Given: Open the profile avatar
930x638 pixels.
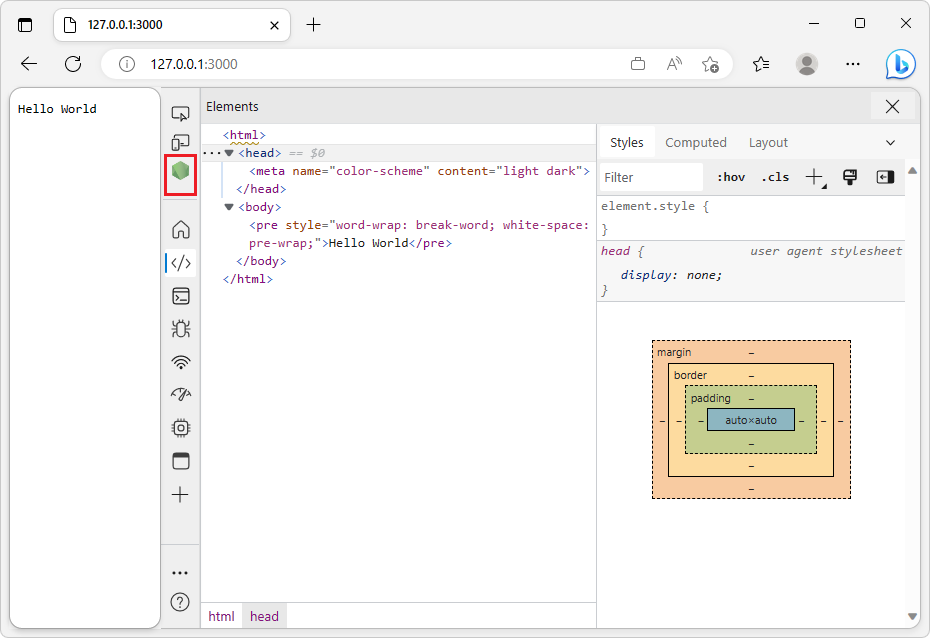Looking at the screenshot, I should (x=807, y=64).
